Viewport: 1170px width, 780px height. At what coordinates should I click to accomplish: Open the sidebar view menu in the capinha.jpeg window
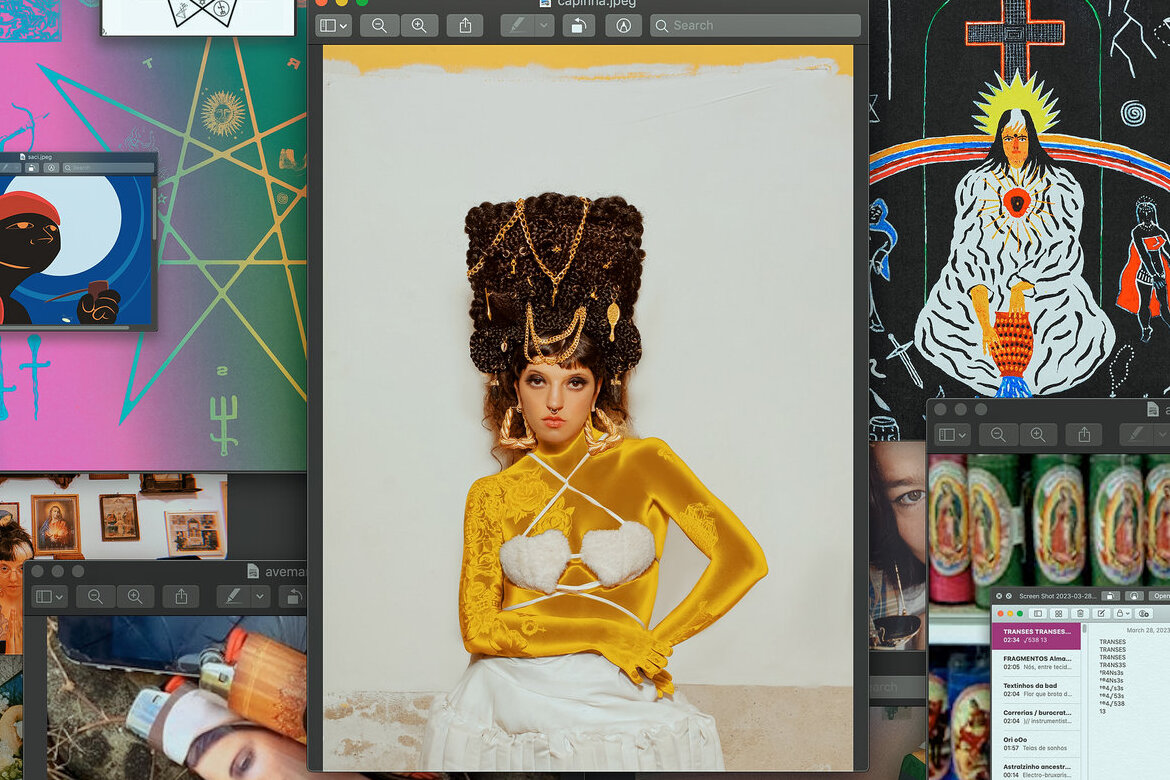[333, 25]
